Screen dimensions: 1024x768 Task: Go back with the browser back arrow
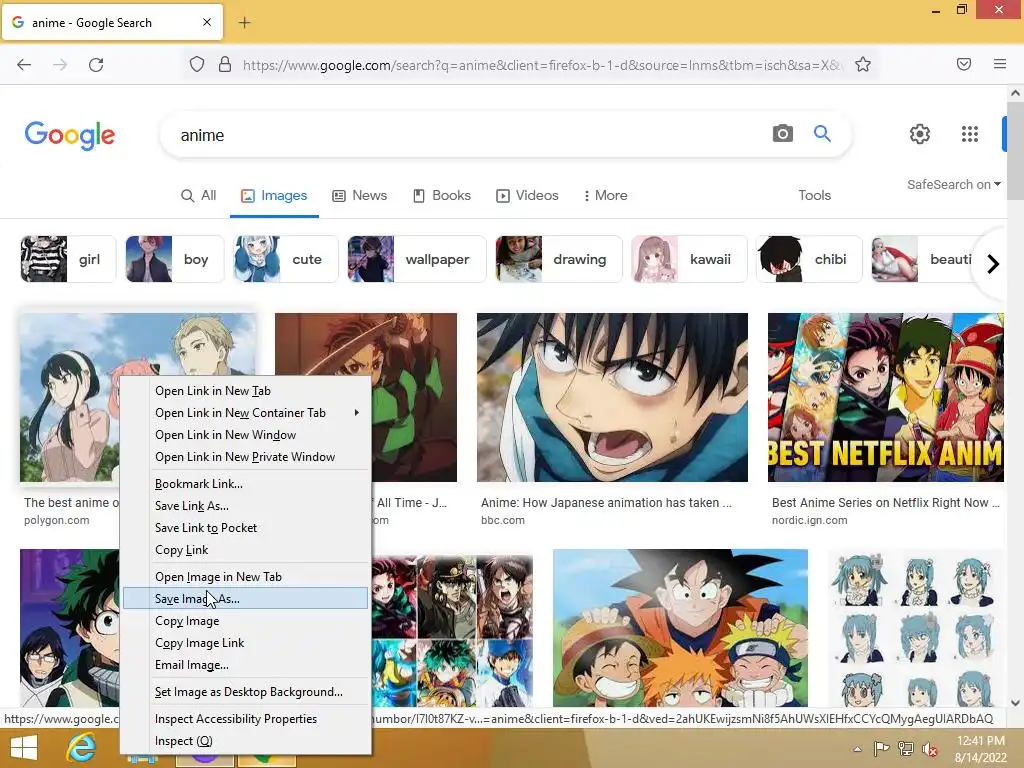pyautogui.click(x=24, y=65)
